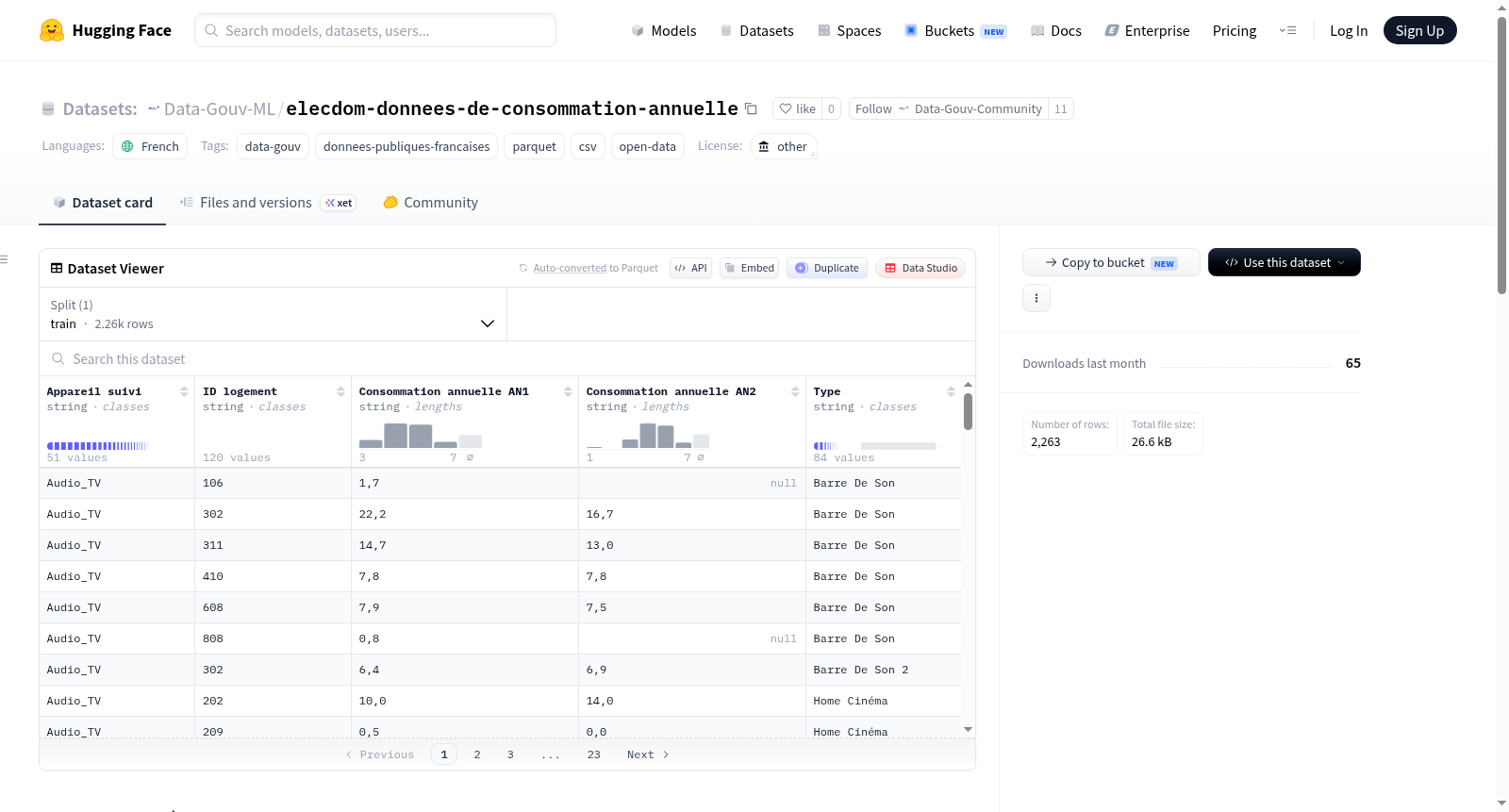Go to Spaces in top navigation
This screenshot has height=812, width=1509.
[849, 30]
